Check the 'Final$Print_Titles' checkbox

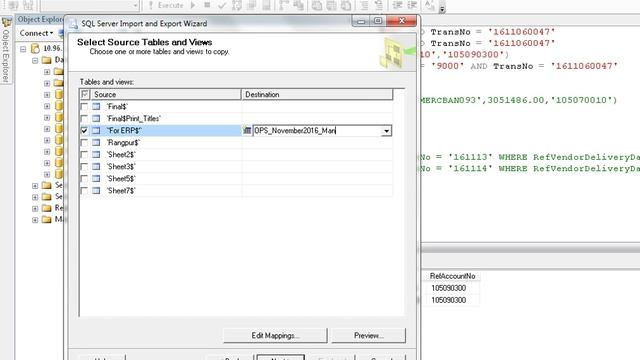(84, 118)
